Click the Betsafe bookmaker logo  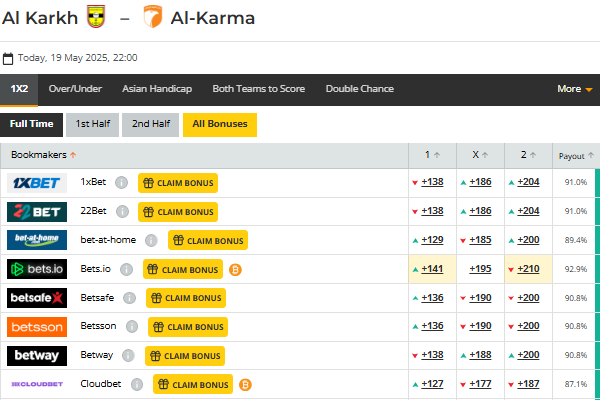click(37, 298)
